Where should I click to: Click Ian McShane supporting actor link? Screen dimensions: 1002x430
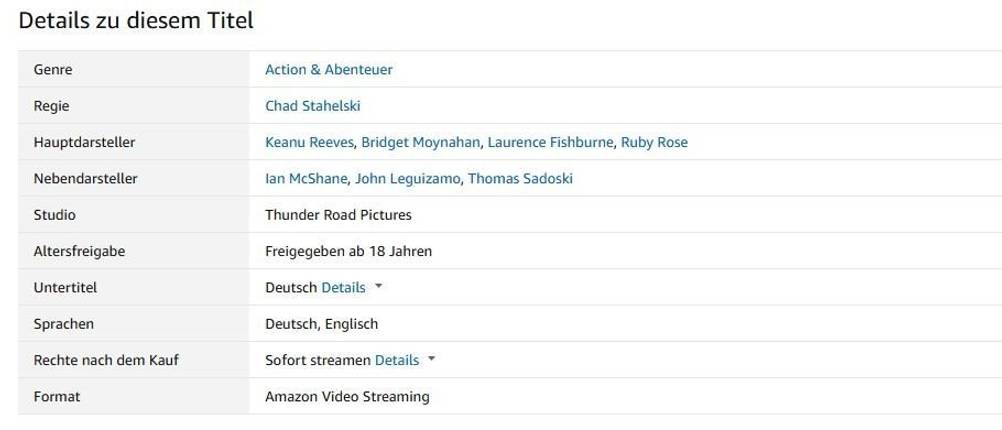coord(306,179)
